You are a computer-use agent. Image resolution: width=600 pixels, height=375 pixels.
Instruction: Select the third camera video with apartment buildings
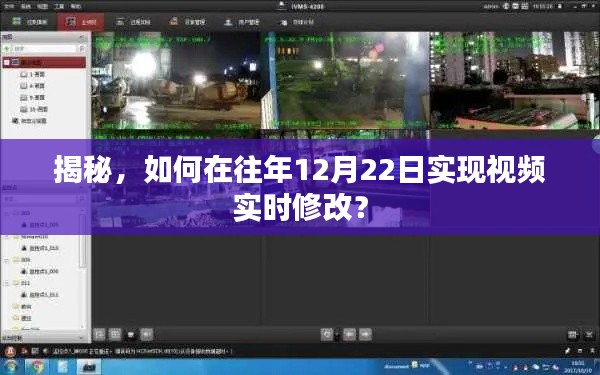515,80
